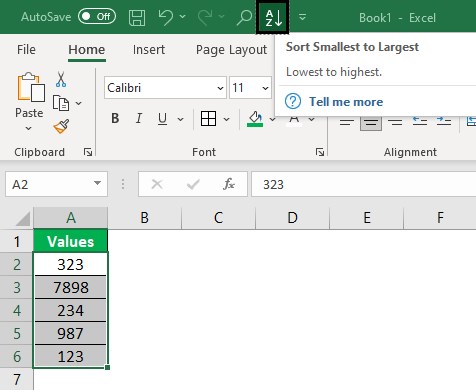This screenshot has width=476, height=390.
Task: Open Font settings dialog launcher
Action: (320, 152)
